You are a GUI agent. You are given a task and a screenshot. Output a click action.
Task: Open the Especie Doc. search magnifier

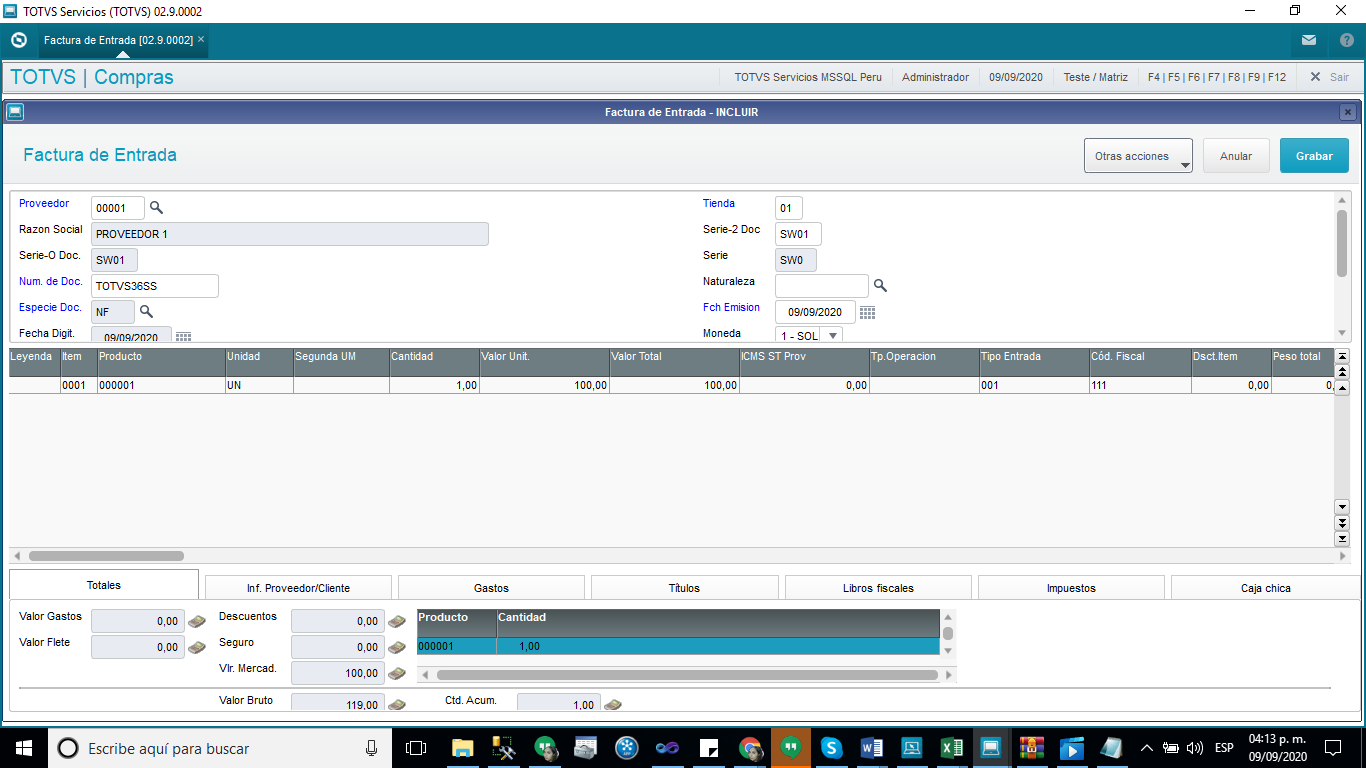coord(146,312)
